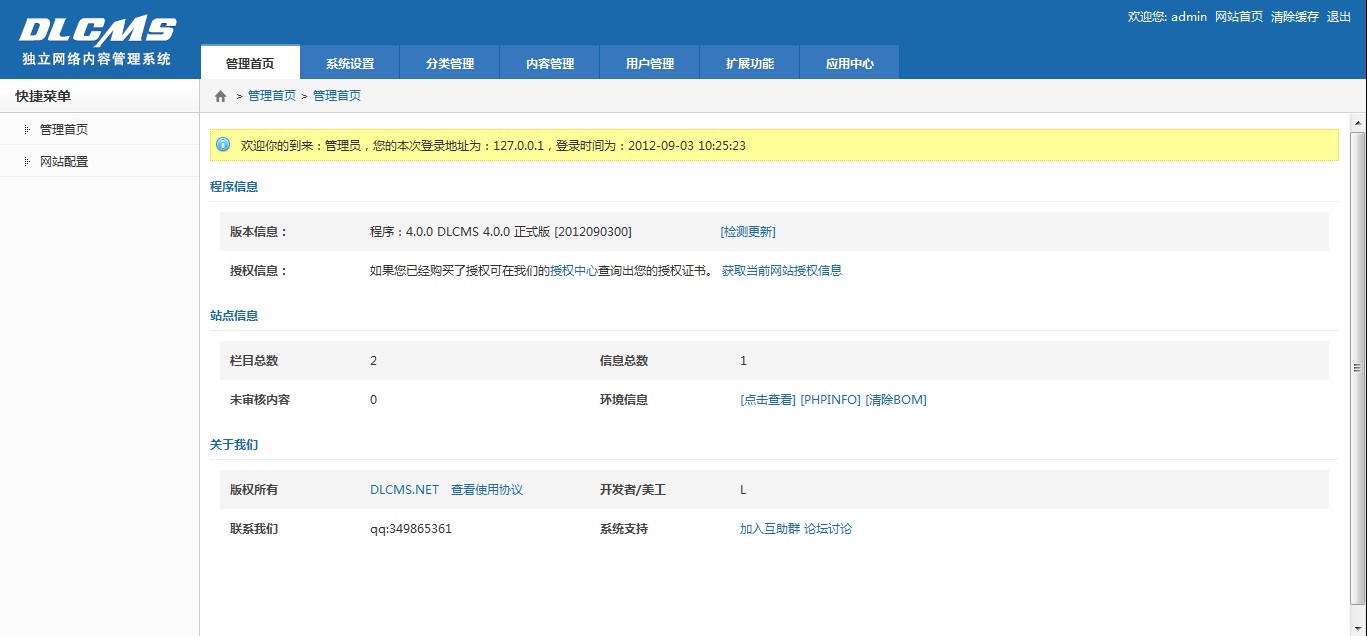The image size is (1367, 636).
Task: Open the [PHPINFO] environment link
Action: [x=830, y=400]
